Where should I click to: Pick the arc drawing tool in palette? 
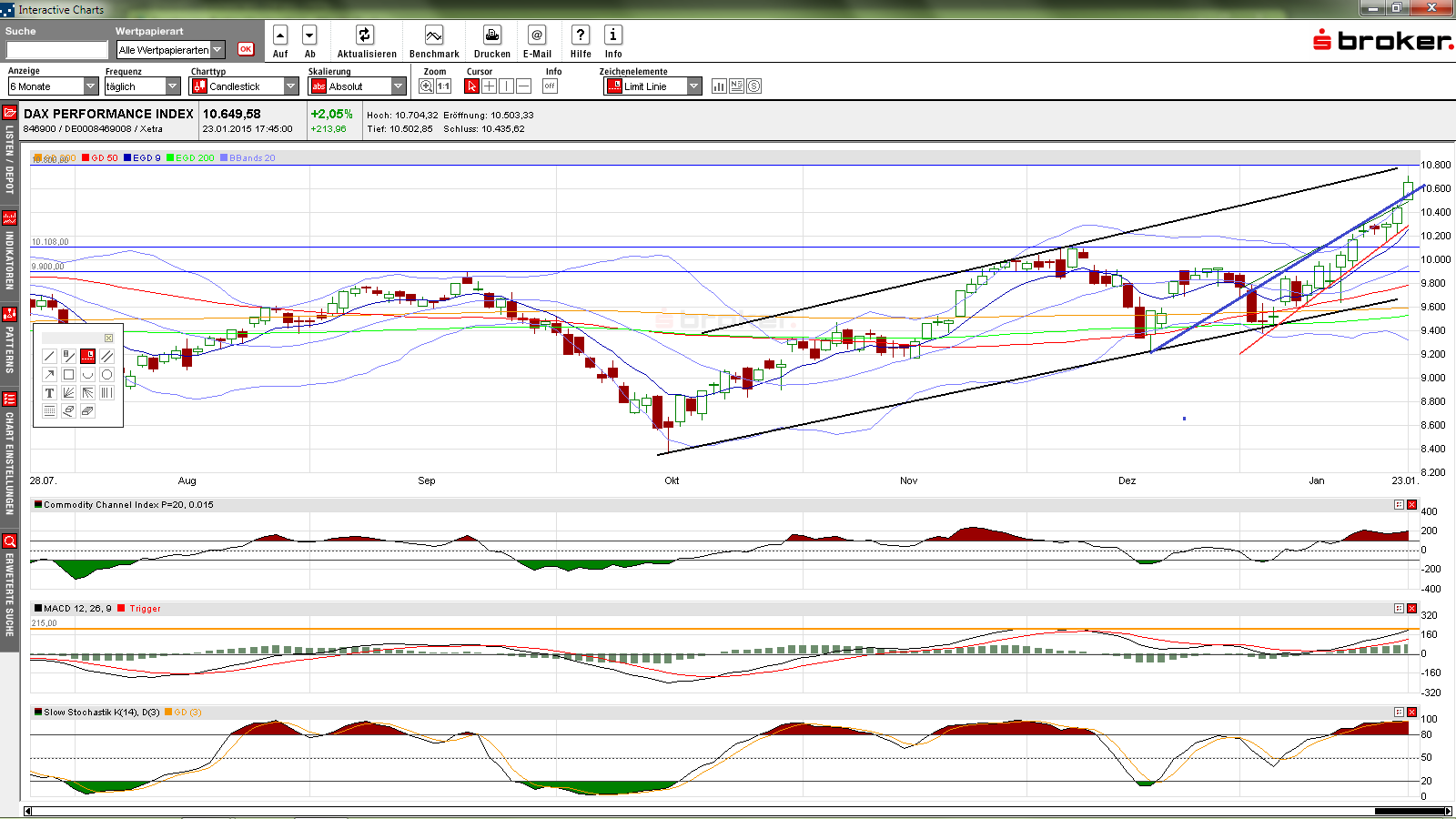tap(87, 374)
